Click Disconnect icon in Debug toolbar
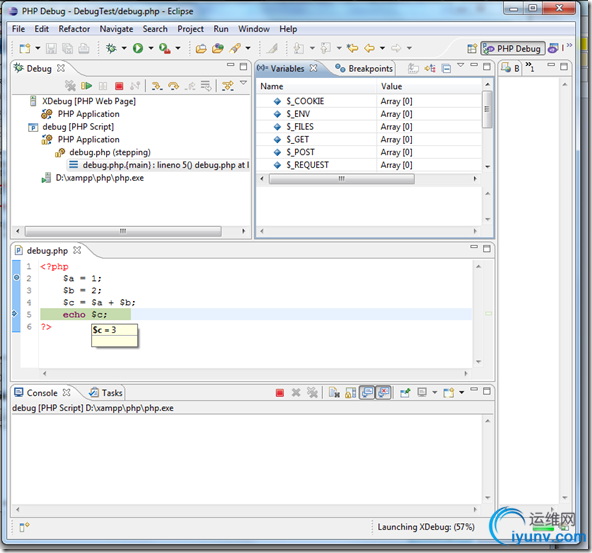592x553 pixels. (135, 86)
